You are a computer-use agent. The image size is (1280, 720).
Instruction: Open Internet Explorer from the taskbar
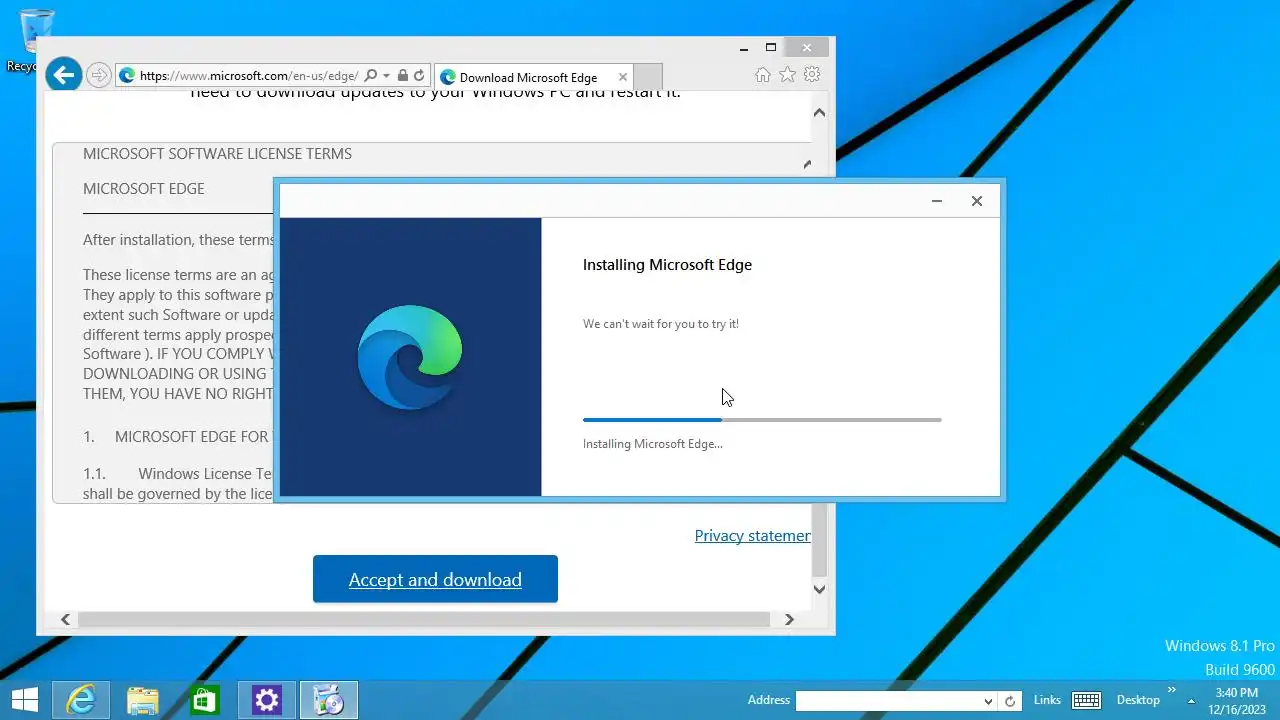click(81, 700)
